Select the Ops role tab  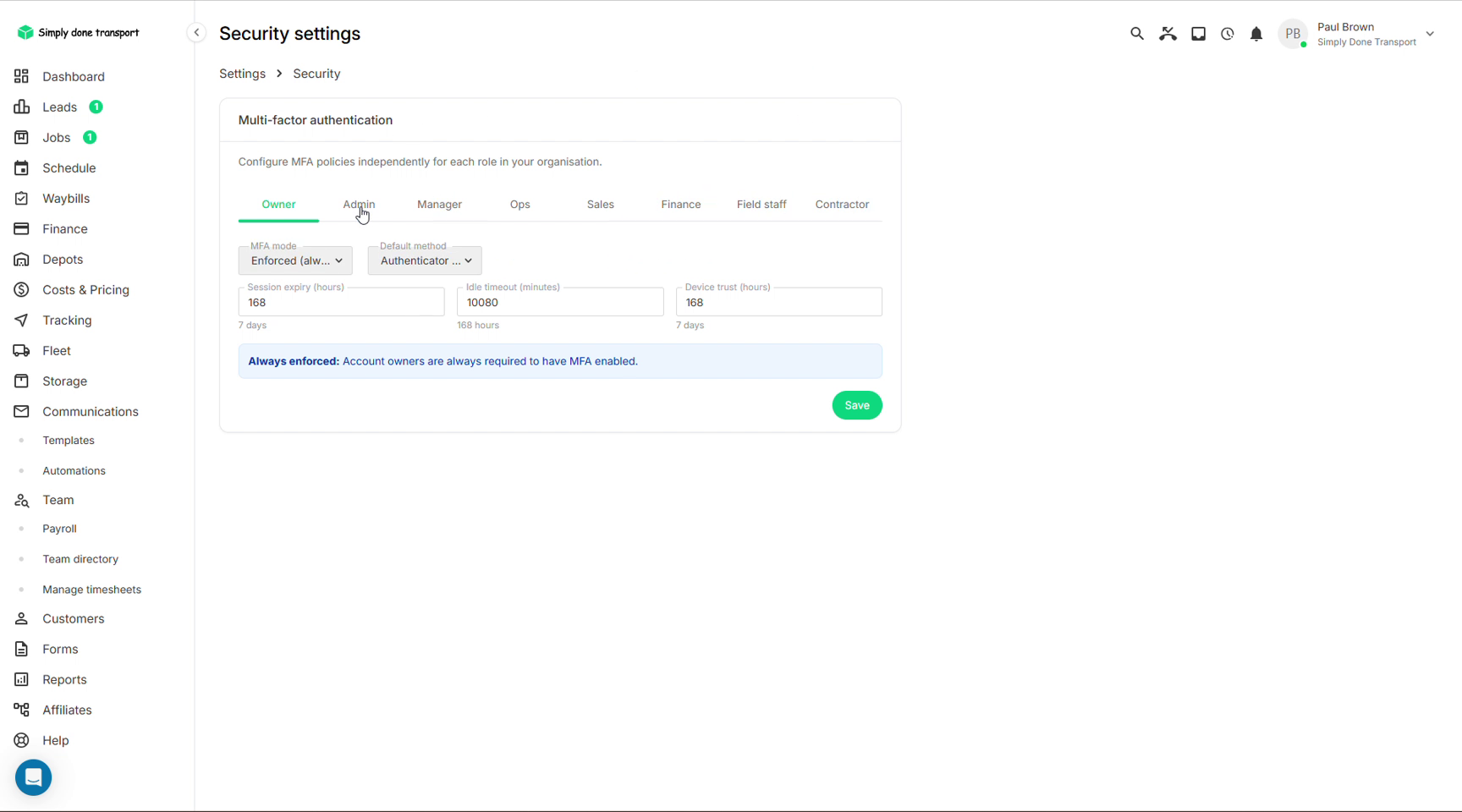tap(520, 205)
